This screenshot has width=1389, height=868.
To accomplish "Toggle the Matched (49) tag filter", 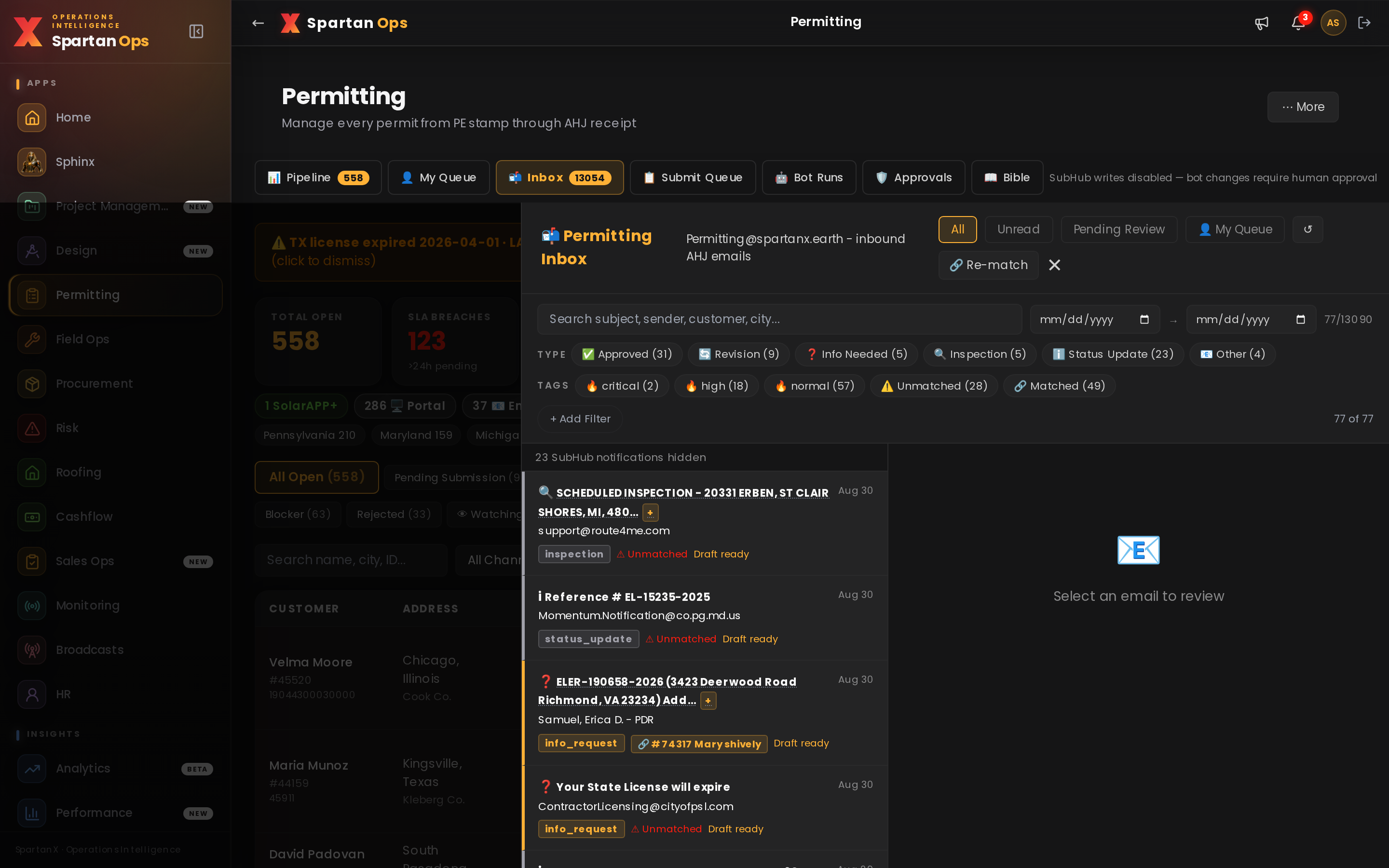I will pyautogui.click(x=1059, y=386).
